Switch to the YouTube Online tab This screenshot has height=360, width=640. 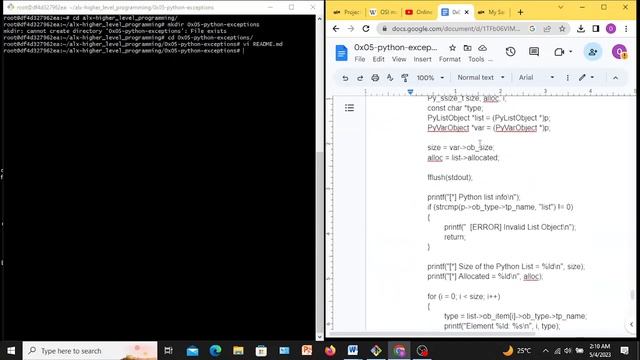coord(419,12)
